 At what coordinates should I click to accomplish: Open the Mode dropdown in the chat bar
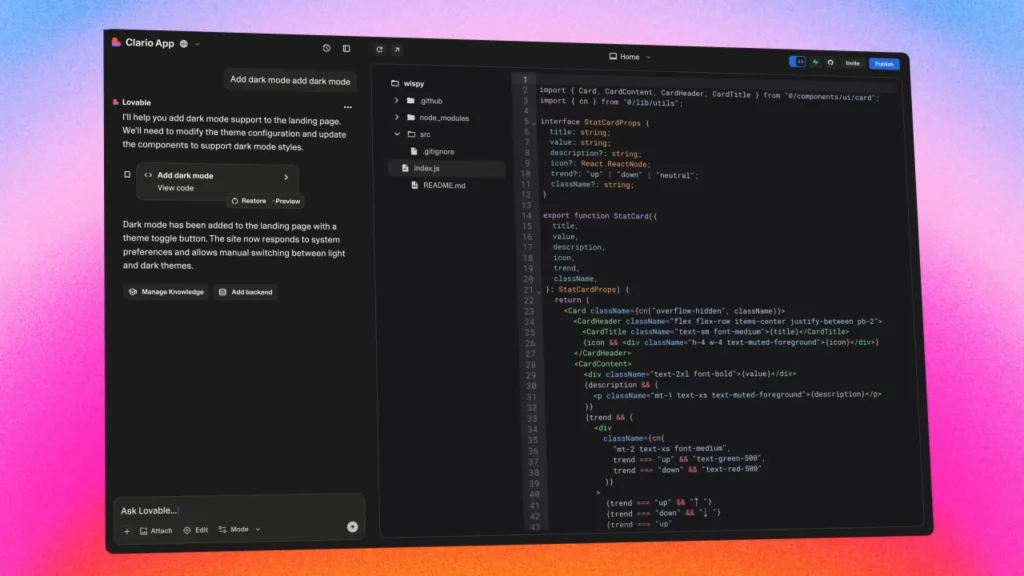[238, 530]
